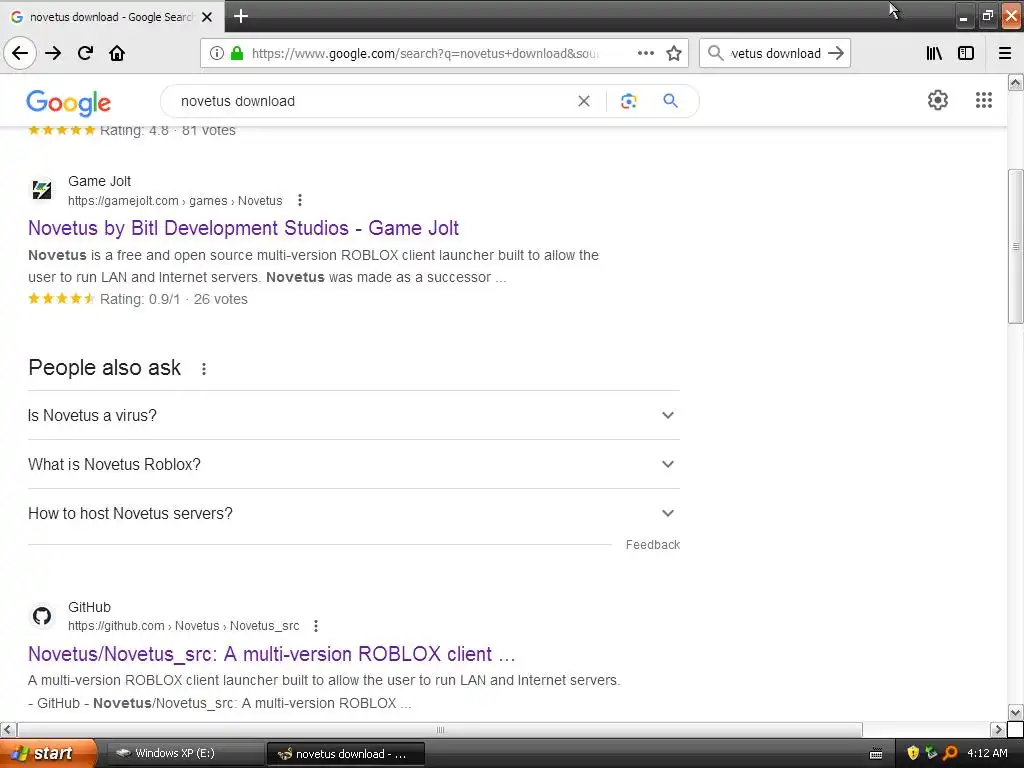
Task: View secure connection padlock details
Action: [x=237, y=54]
